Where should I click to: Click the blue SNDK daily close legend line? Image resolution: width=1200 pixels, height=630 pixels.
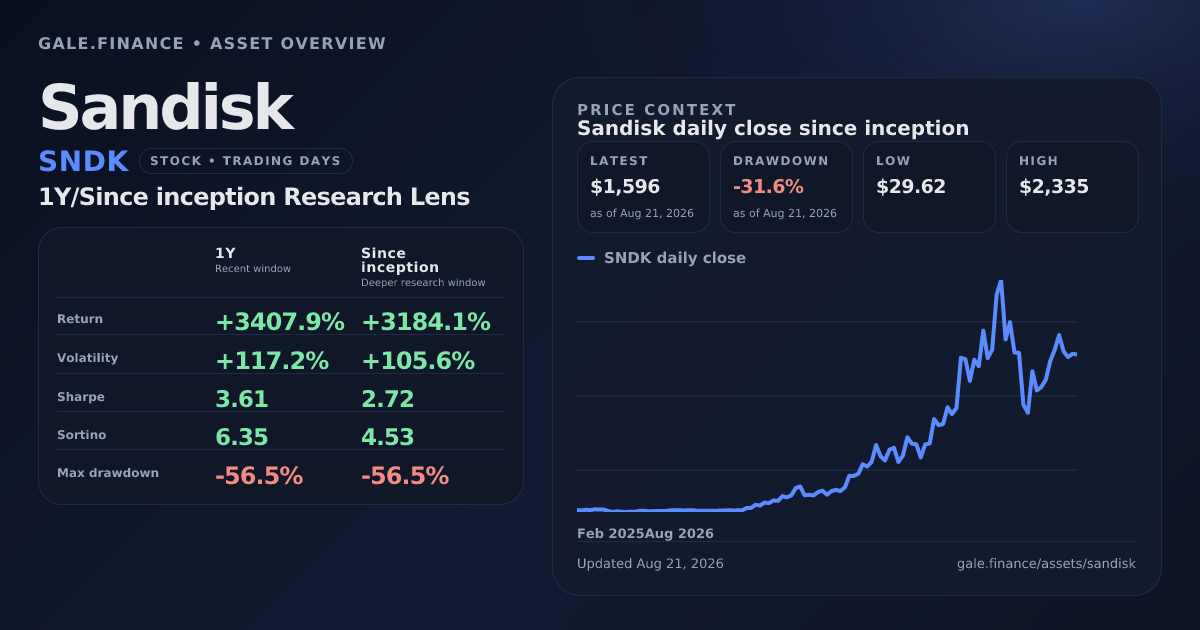(586, 258)
